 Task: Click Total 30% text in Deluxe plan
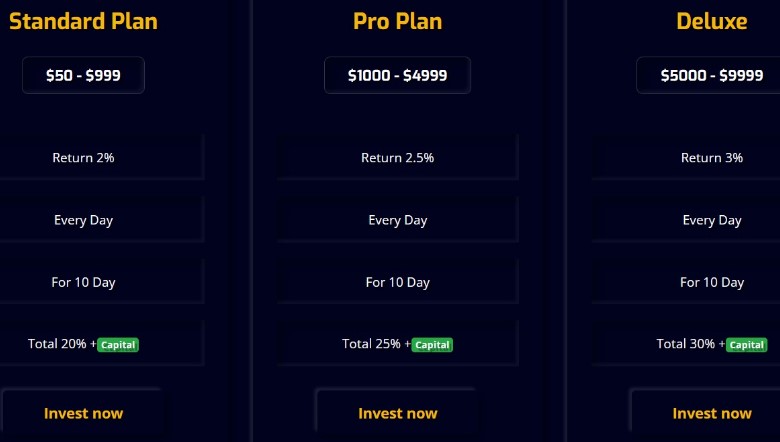tap(685, 344)
